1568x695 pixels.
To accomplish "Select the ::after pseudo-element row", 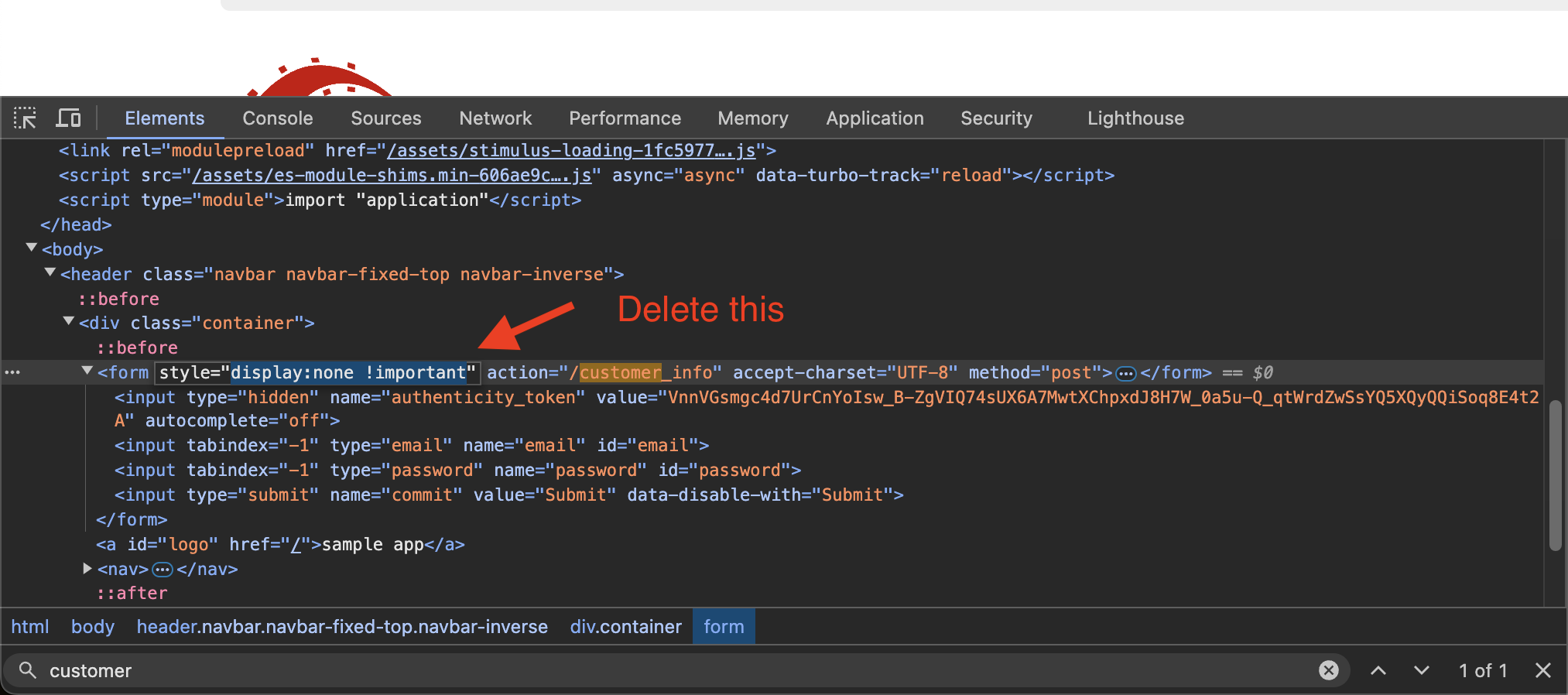I will click(132, 593).
